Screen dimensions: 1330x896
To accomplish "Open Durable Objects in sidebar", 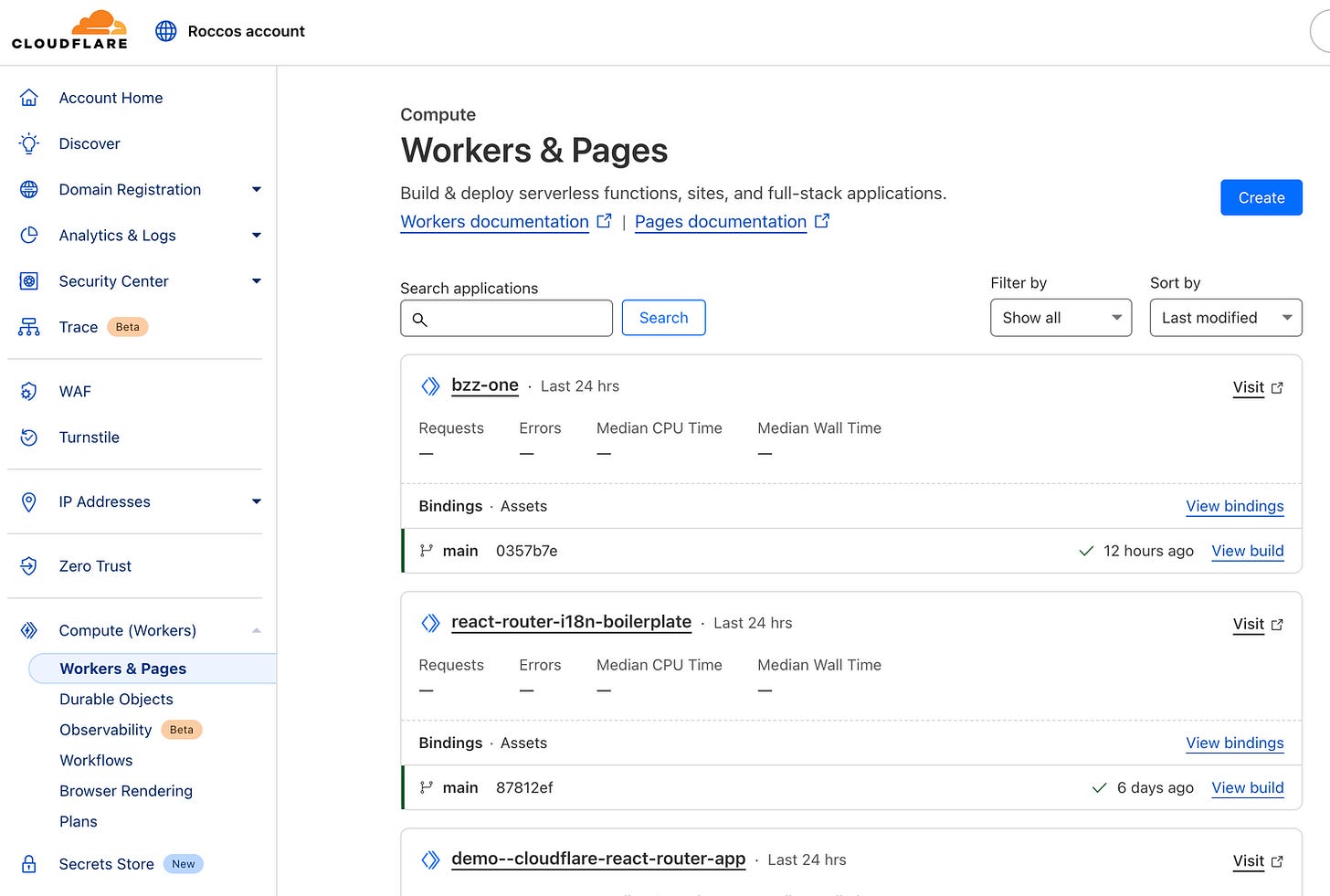I will point(116,699).
